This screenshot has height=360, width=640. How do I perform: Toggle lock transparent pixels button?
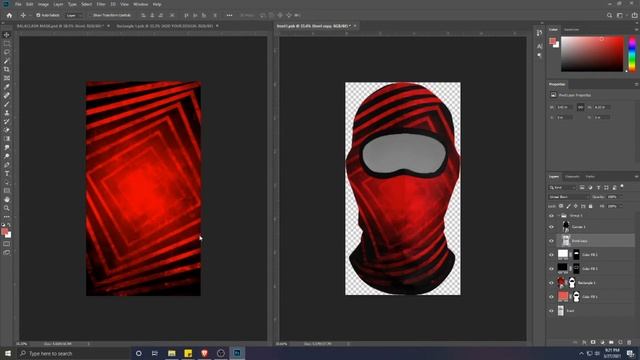561,207
